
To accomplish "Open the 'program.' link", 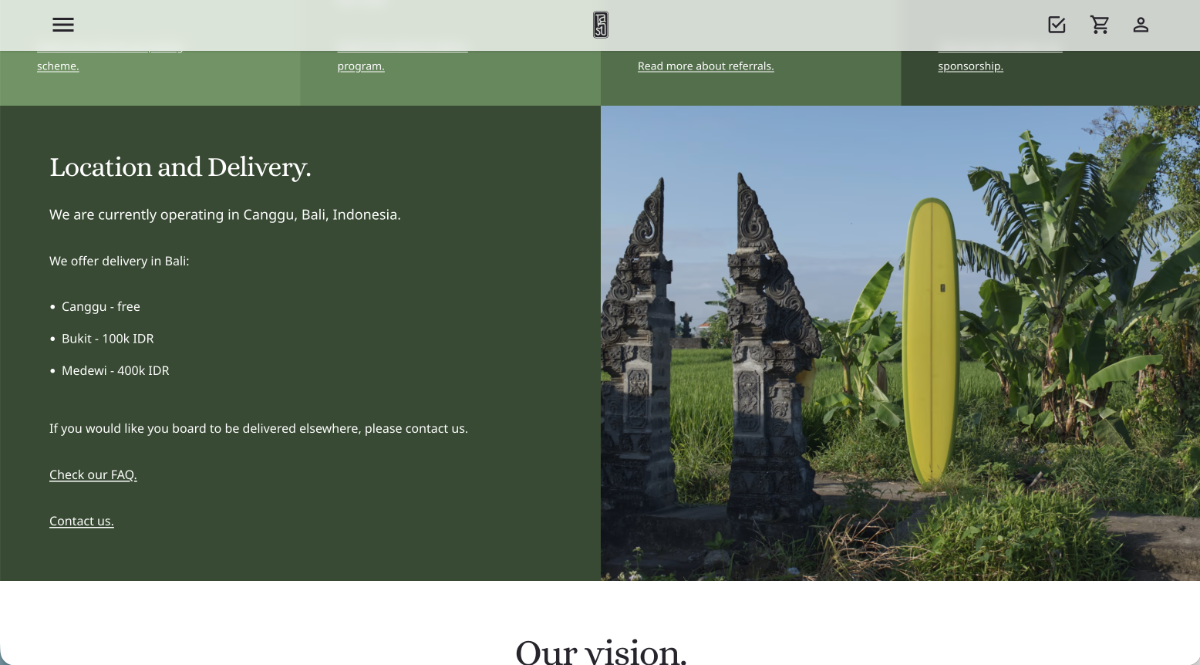I will point(360,66).
